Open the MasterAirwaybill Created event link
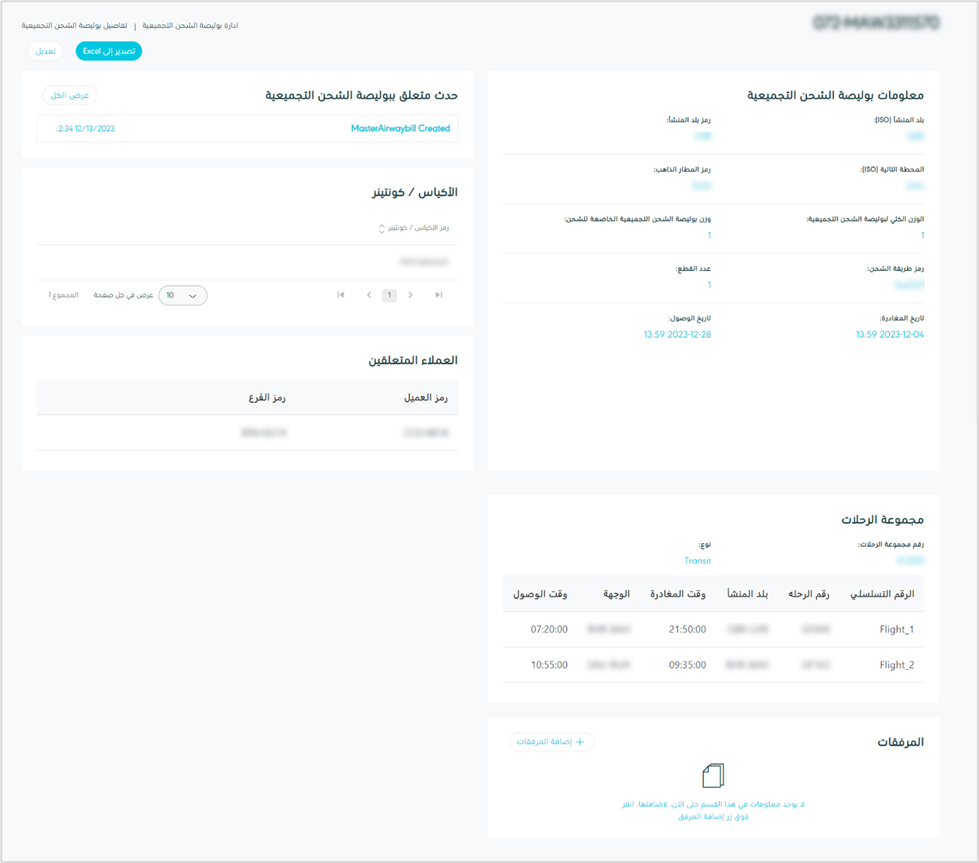 tap(400, 129)
